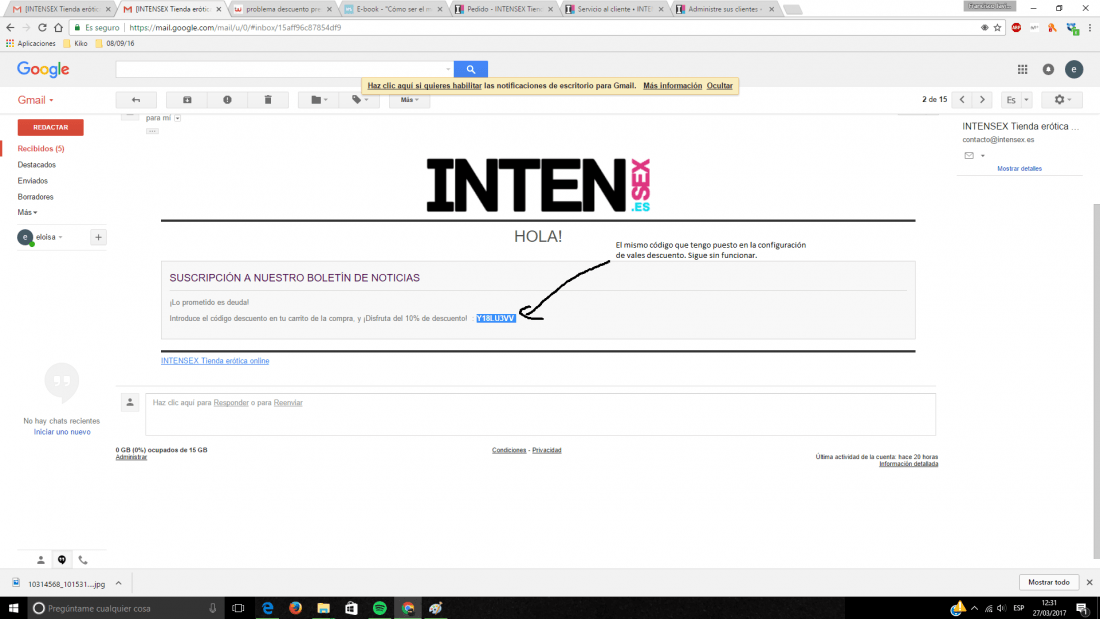Click REDACTAR compose button
This screenshot has width=1100, height=619.
[x=51, y=127]
